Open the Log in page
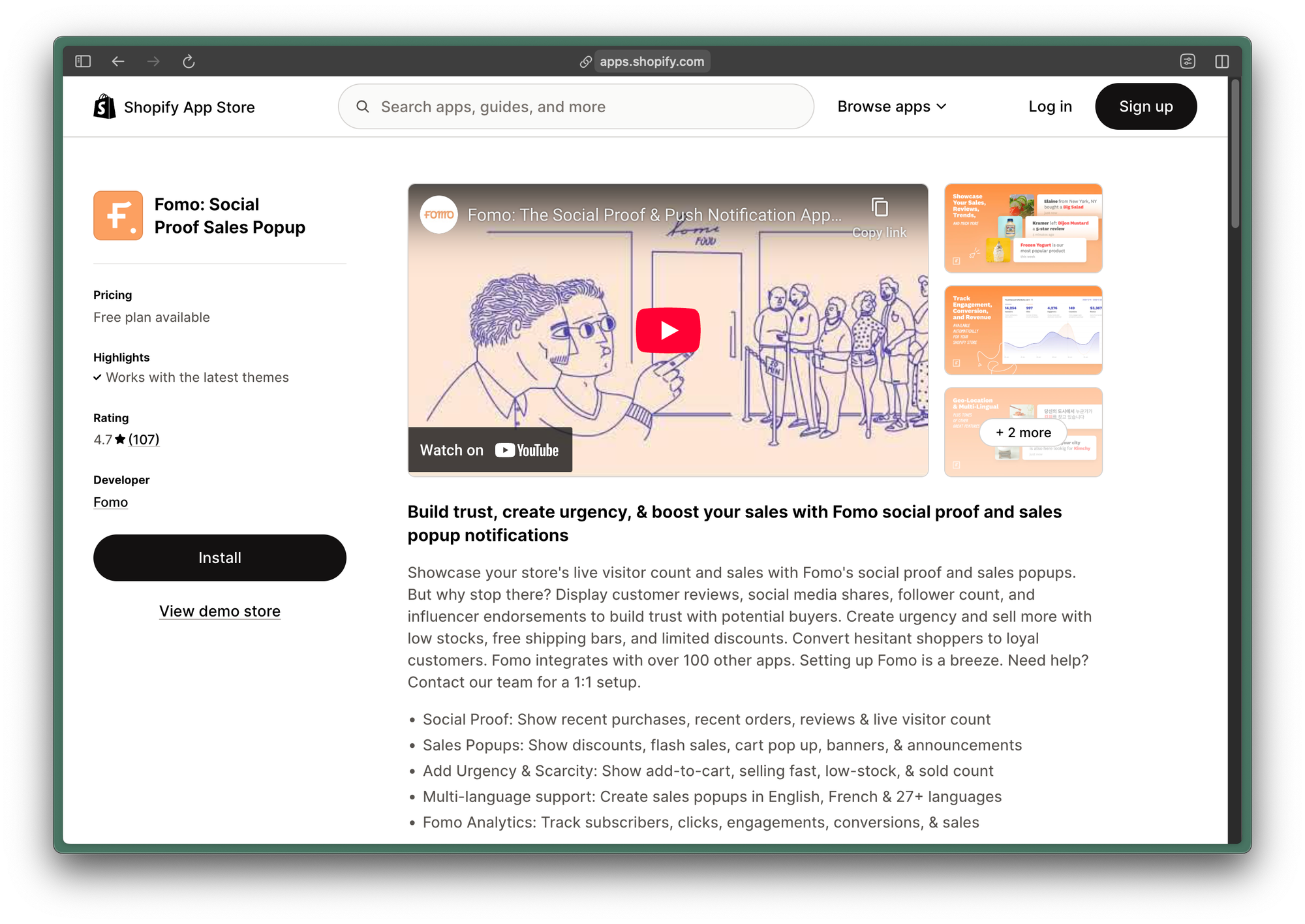The height and width of the screenshot is (924, 1305). [1050, 106]
